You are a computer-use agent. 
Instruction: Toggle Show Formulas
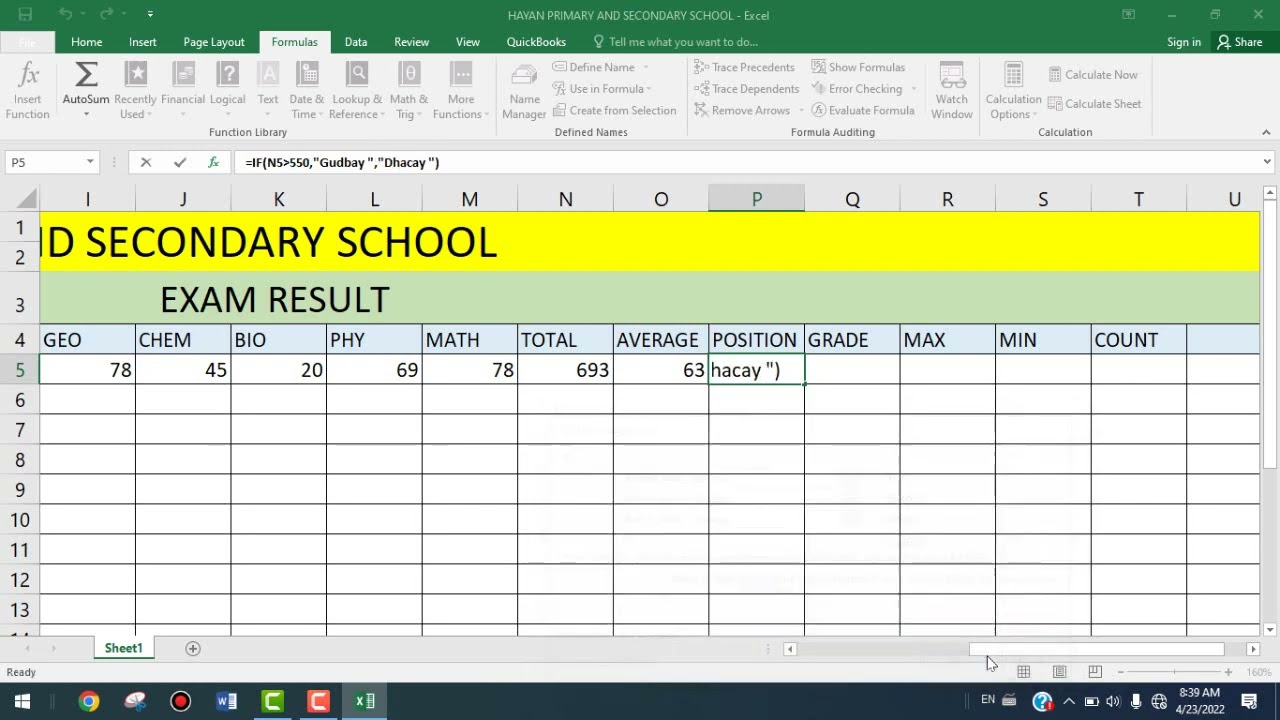coord(858,67)
